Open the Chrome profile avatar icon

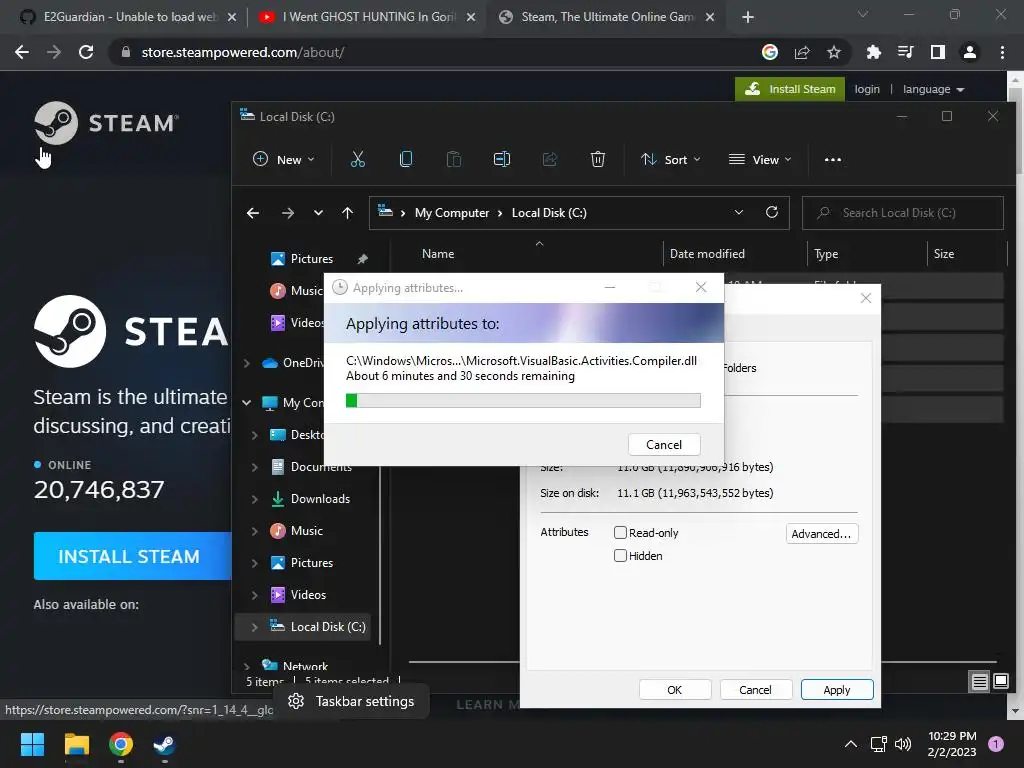point(970,52)
